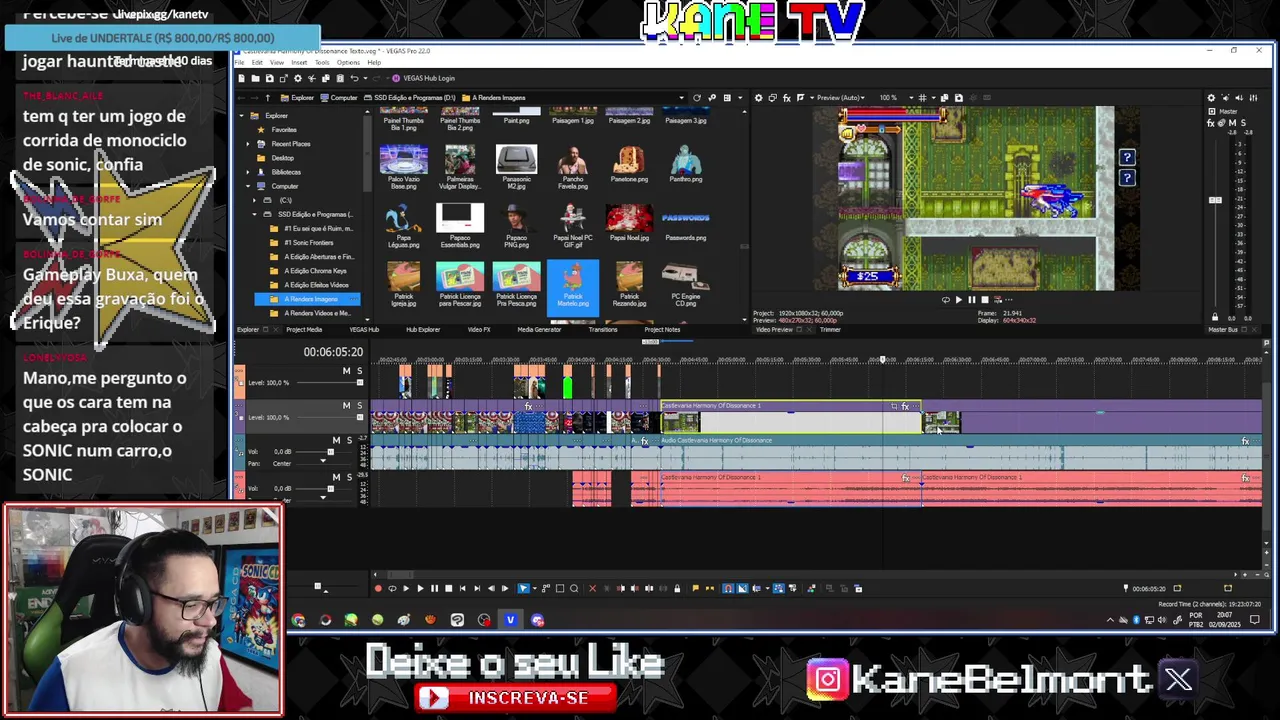
Task: Switch to the Video FX tab
Action: coord(479,329)
